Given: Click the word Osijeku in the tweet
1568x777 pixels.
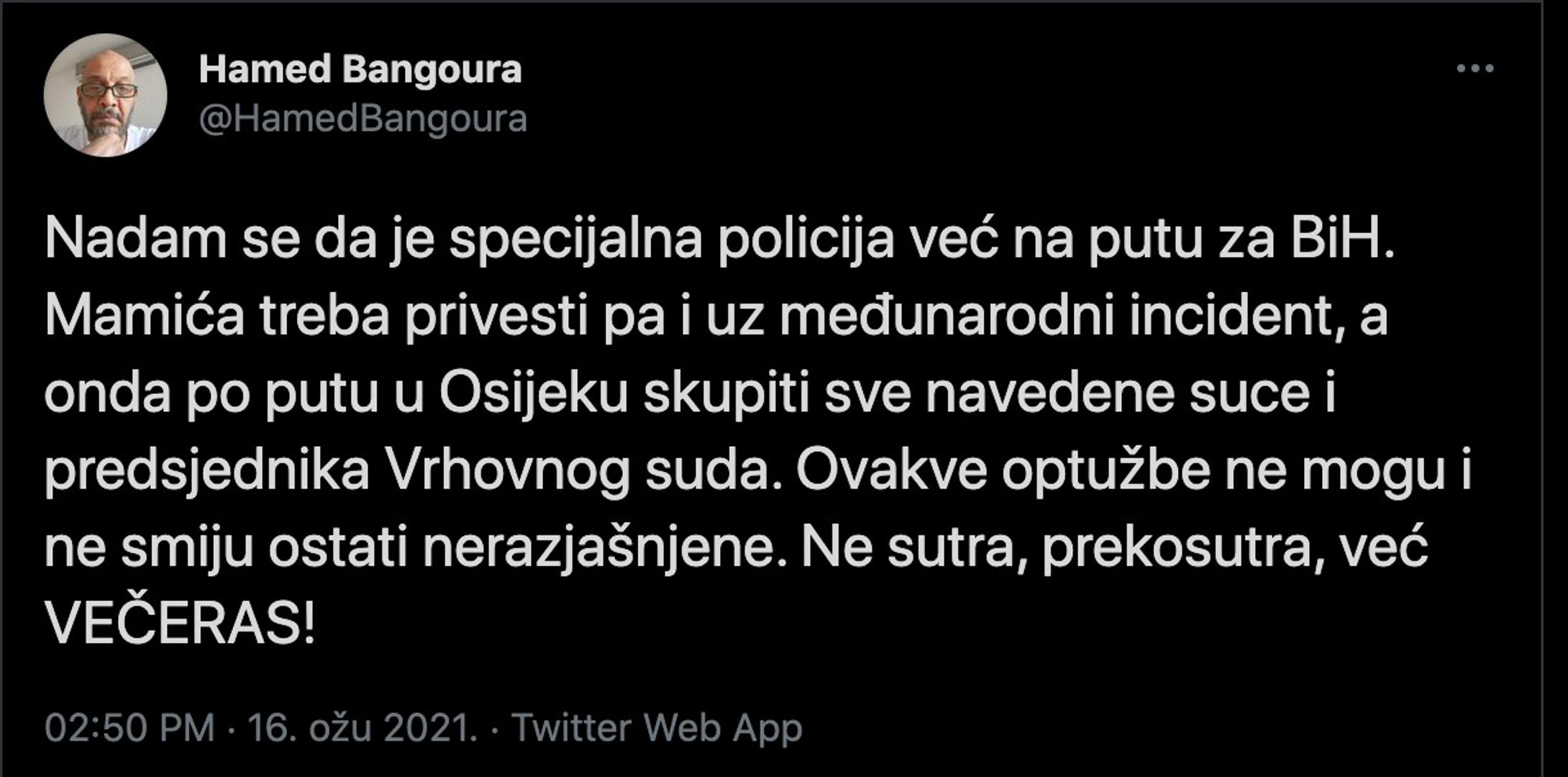Looking at the screenshot, I should (x=533, y=395).
